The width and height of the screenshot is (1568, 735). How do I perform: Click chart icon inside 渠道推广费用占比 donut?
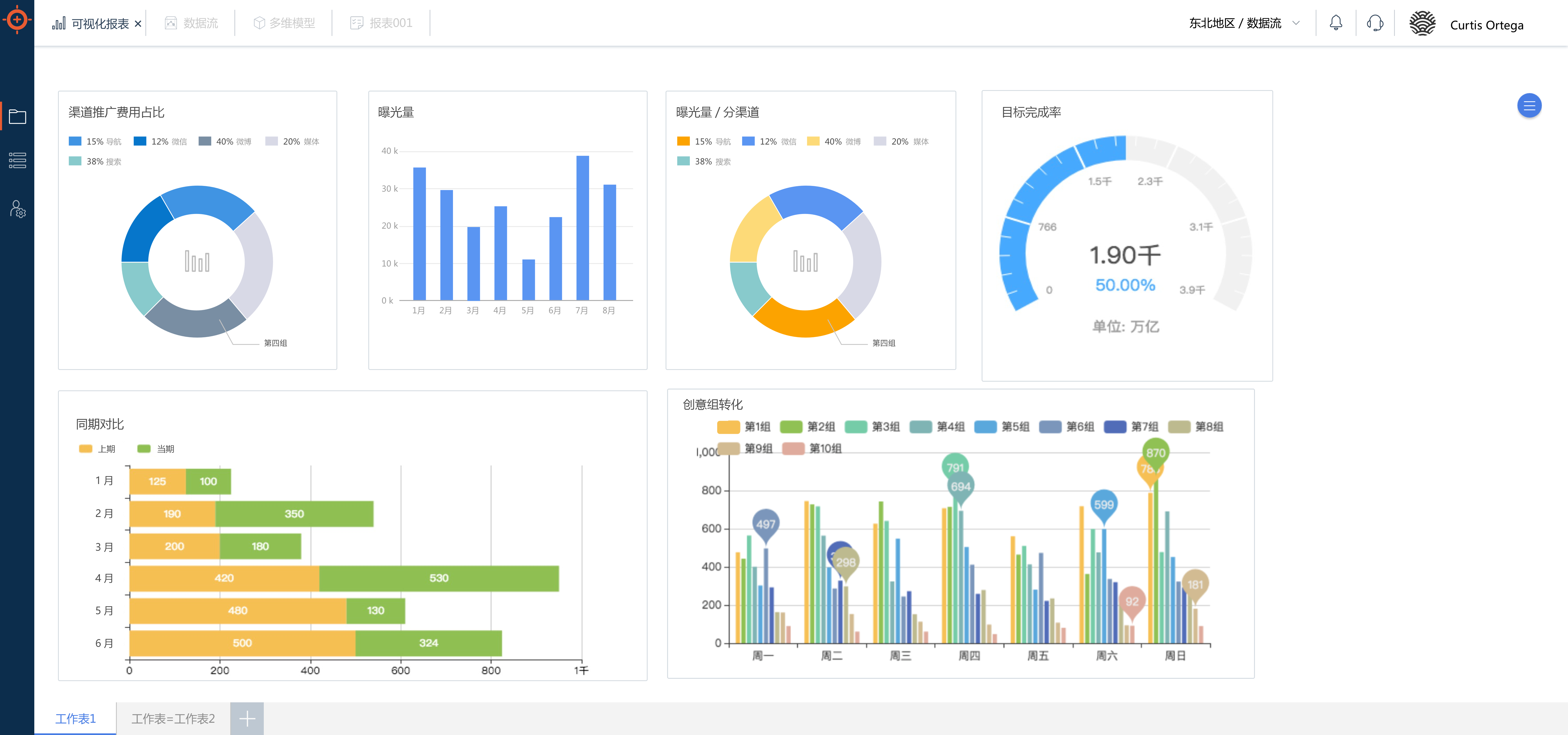(197, 261)
